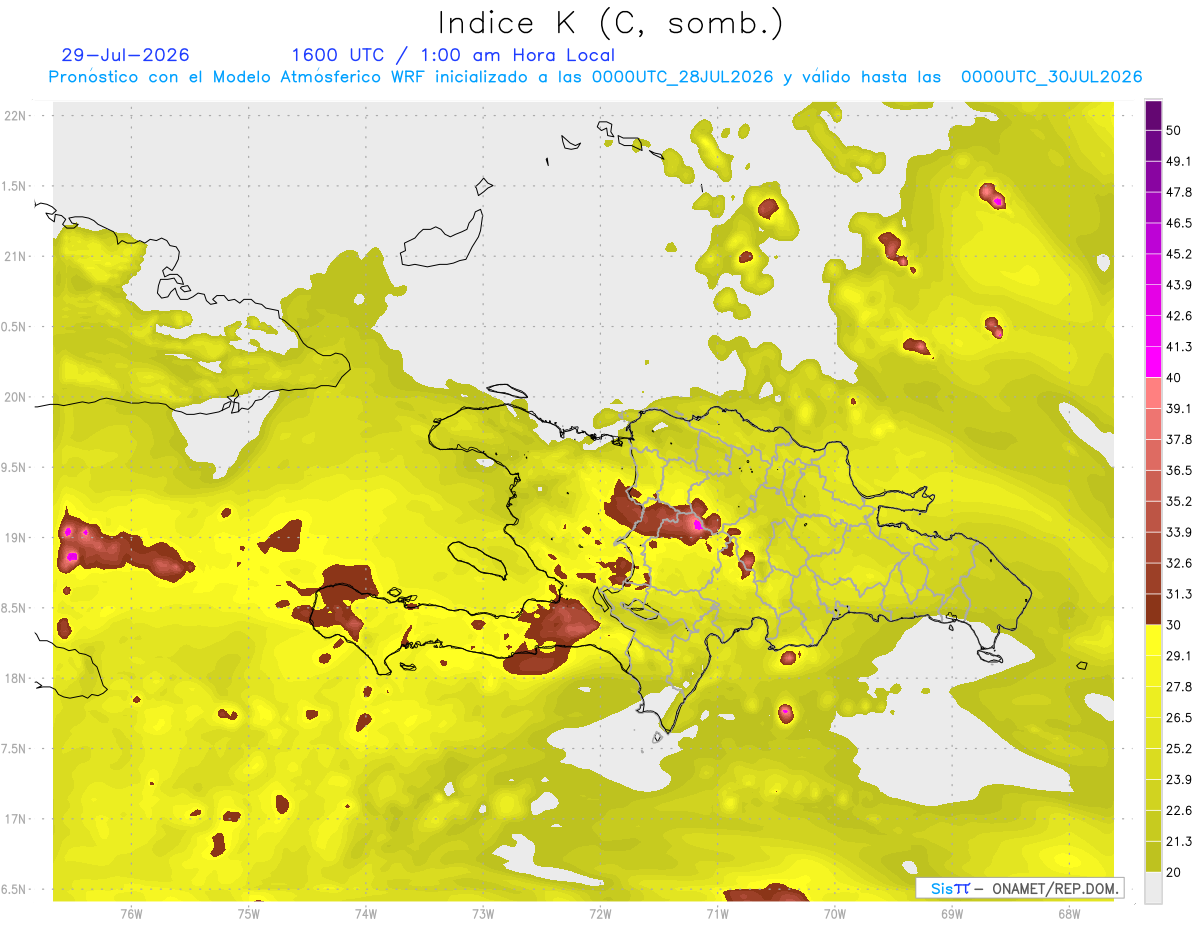Screen dimensions: 1200x927
Task: Click legend value '47.8'
Action: click(1179, 192)
